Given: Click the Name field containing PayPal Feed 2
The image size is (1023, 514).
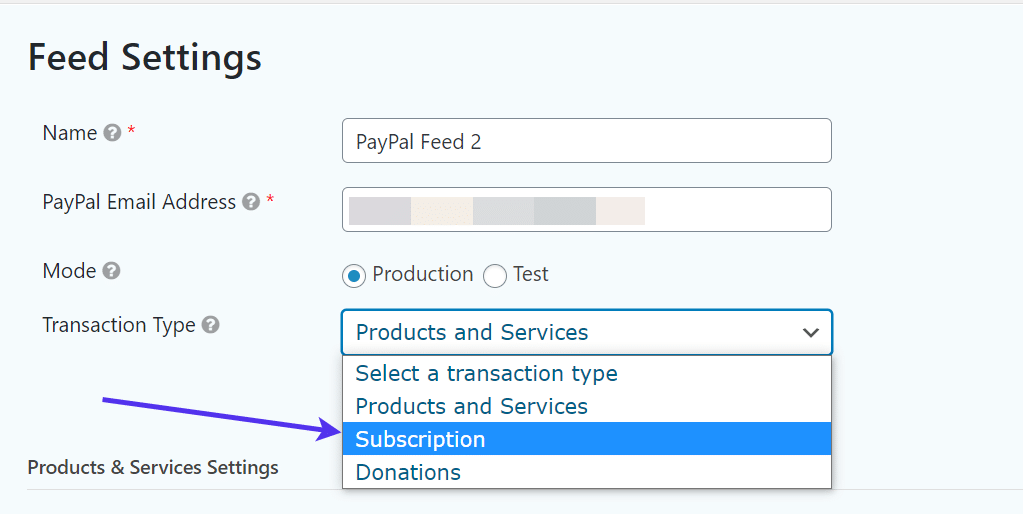Looking at the screenshot, I should [x=586, y=141].
